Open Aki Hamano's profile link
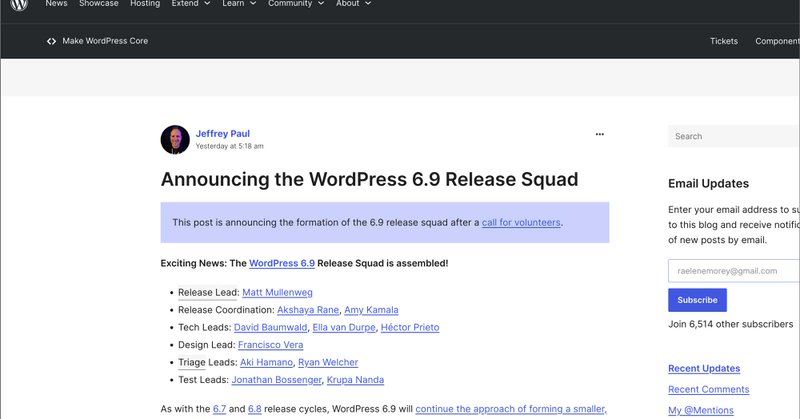 [x=266, y=362]
